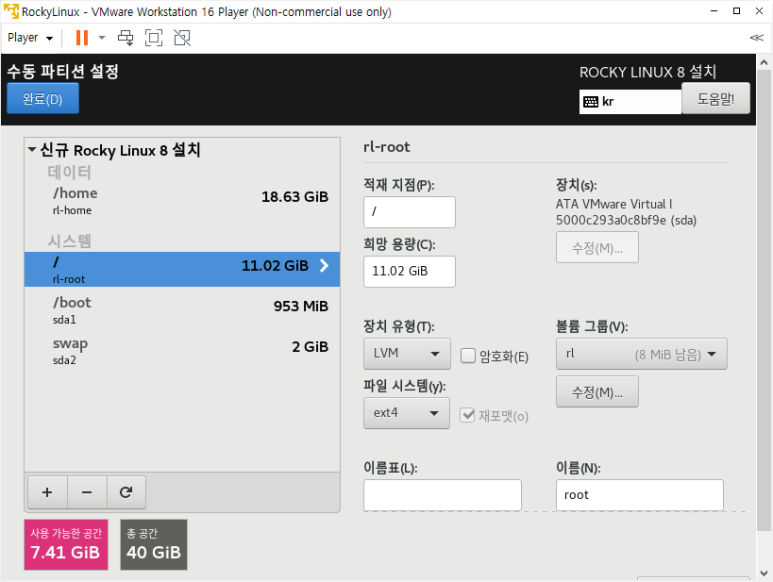Click ATA VMware Virtual I device text
The height and width of the screenshot is (582, 773).
(614, 204)
